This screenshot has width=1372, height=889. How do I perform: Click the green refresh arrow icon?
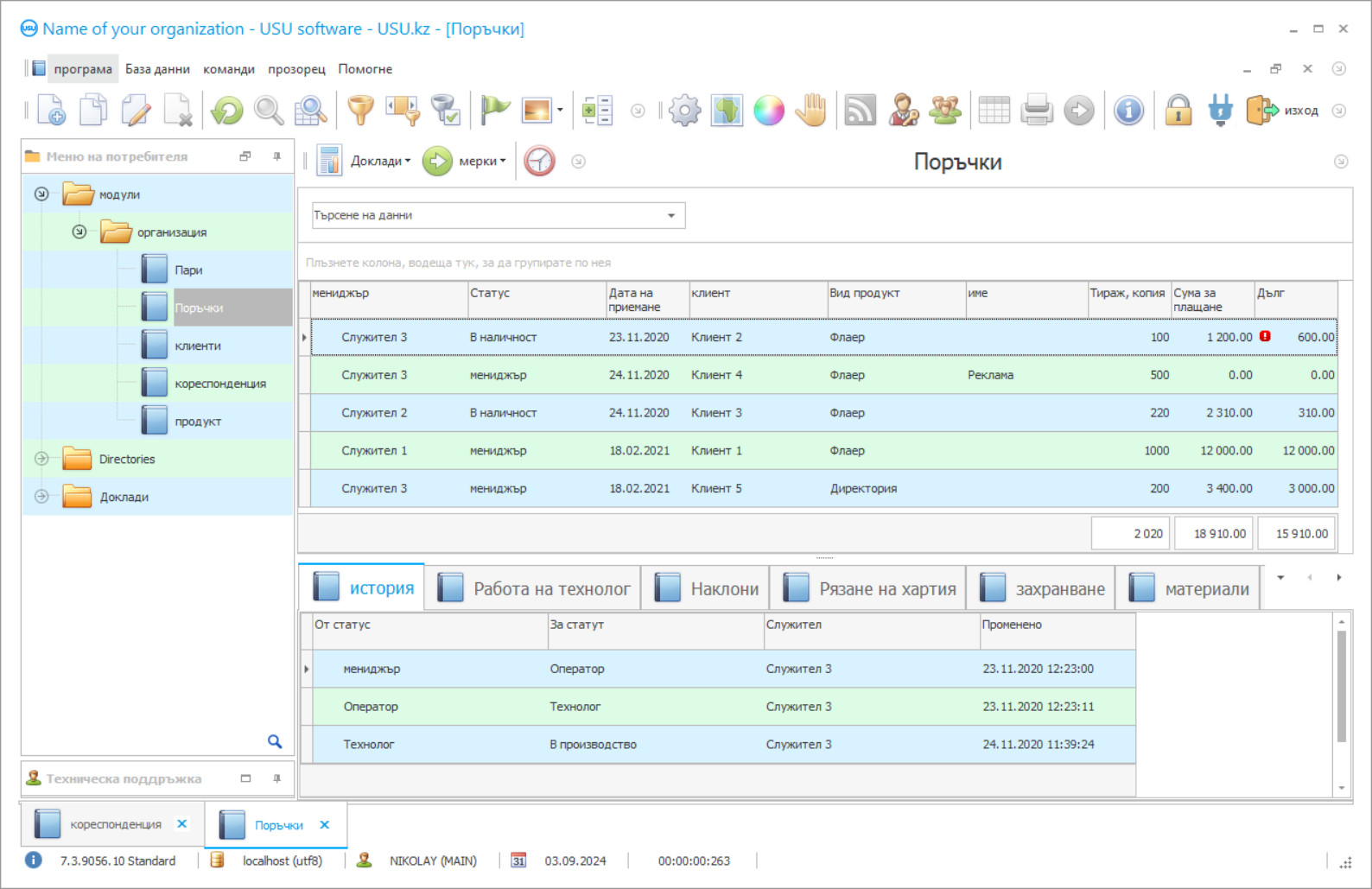tap(227, 111)
